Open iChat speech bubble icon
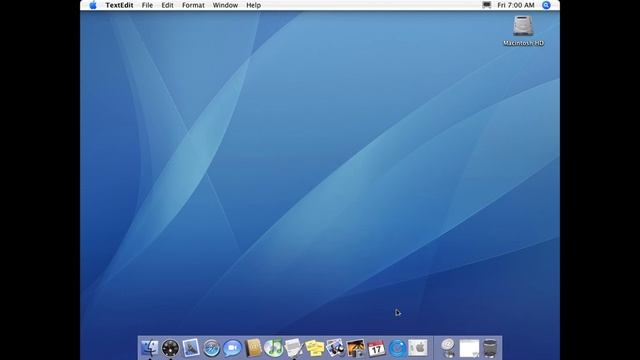The width and height of the screenshot is (640, 360). coord(232,348)
